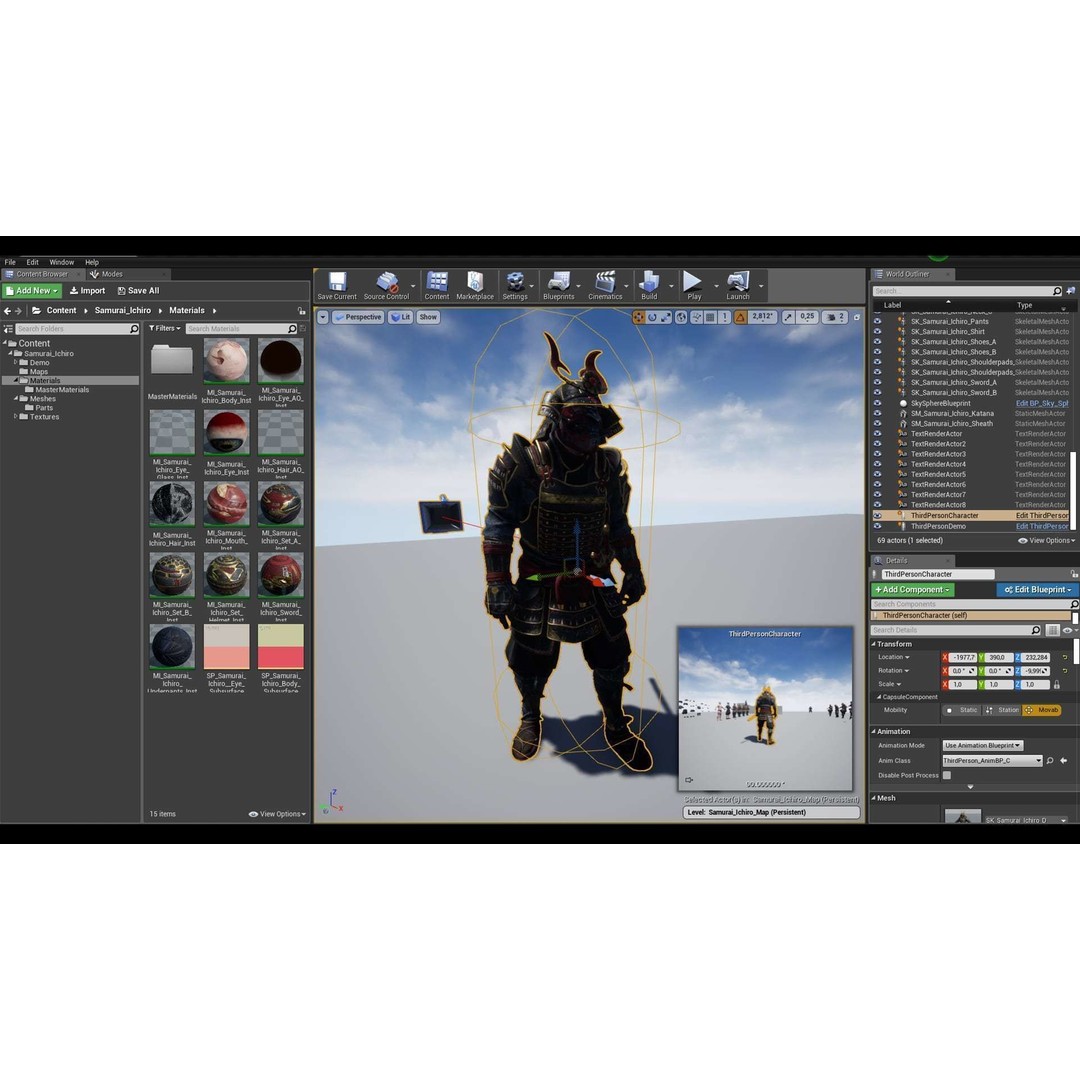Screen dimensions: 1080x1080
Task: Click the Build toolbar icon
Action: tap(649, 285)
